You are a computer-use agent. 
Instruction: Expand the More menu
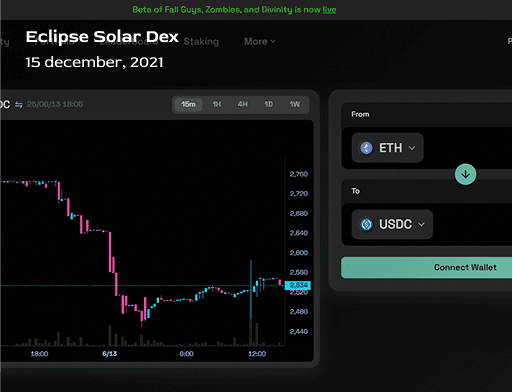[x=260, y=41]
